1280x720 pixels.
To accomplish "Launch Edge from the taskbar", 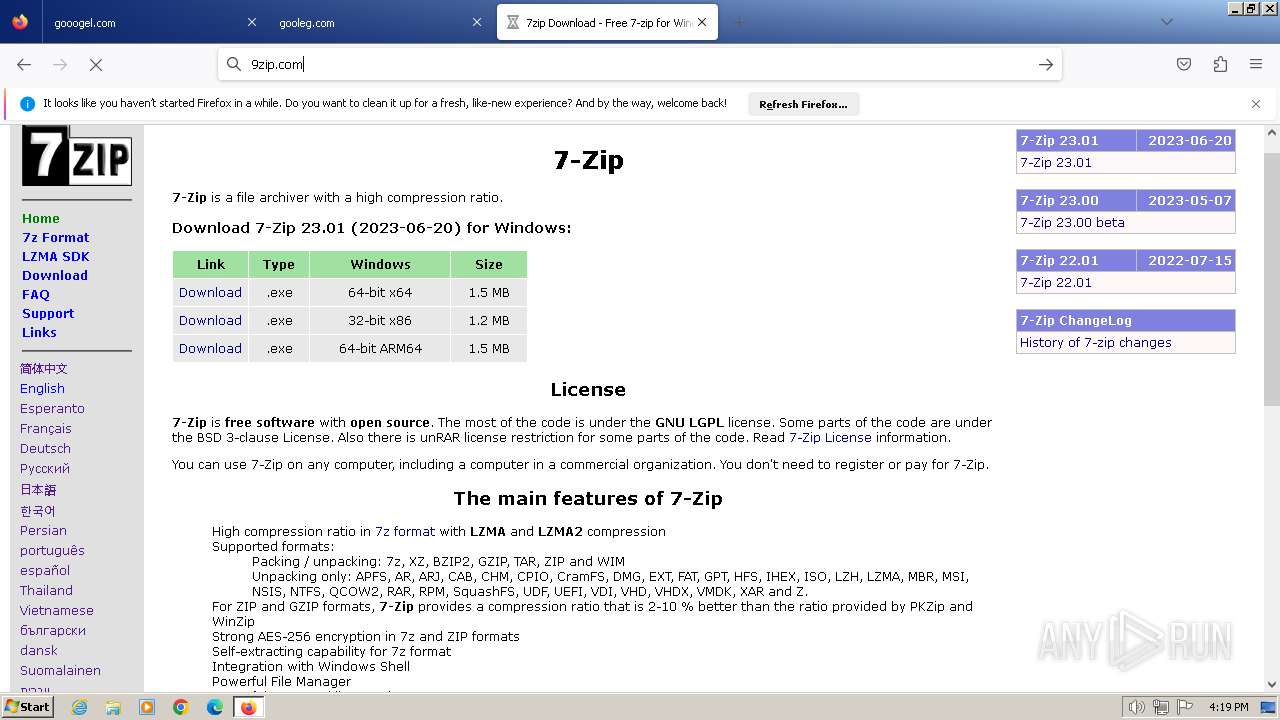I will 215,707.
